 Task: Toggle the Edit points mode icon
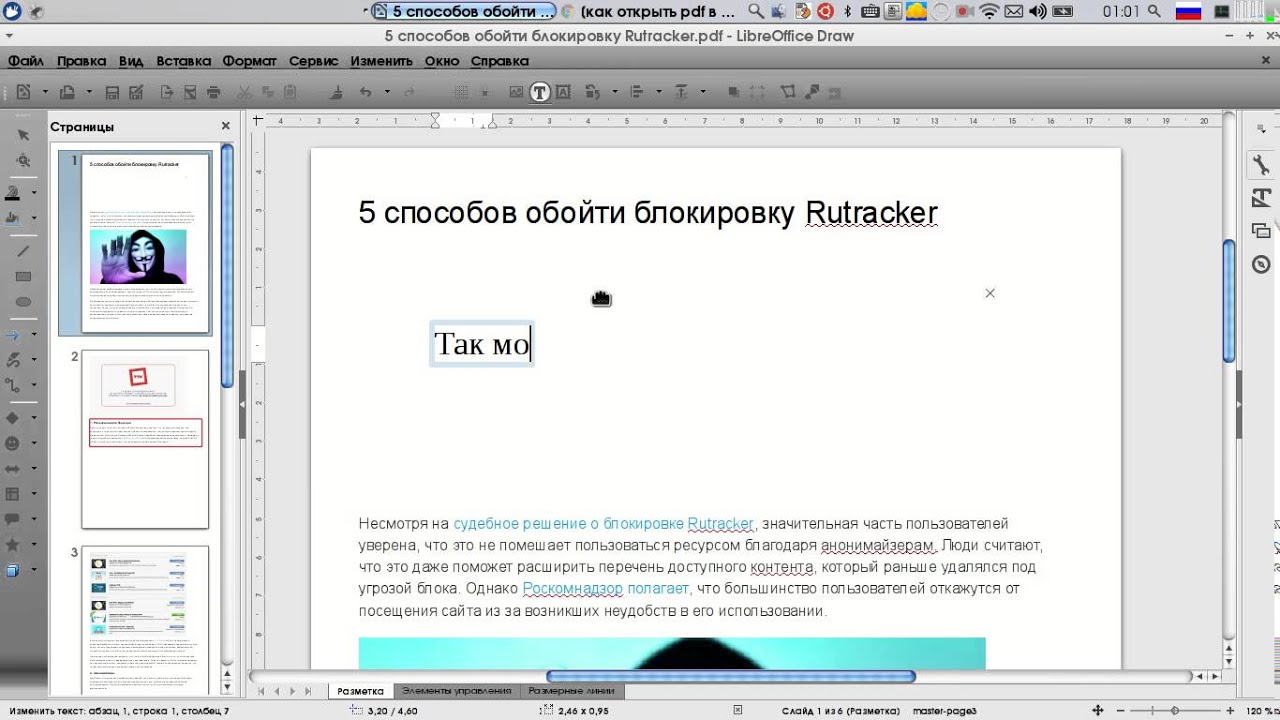[788, 92]
